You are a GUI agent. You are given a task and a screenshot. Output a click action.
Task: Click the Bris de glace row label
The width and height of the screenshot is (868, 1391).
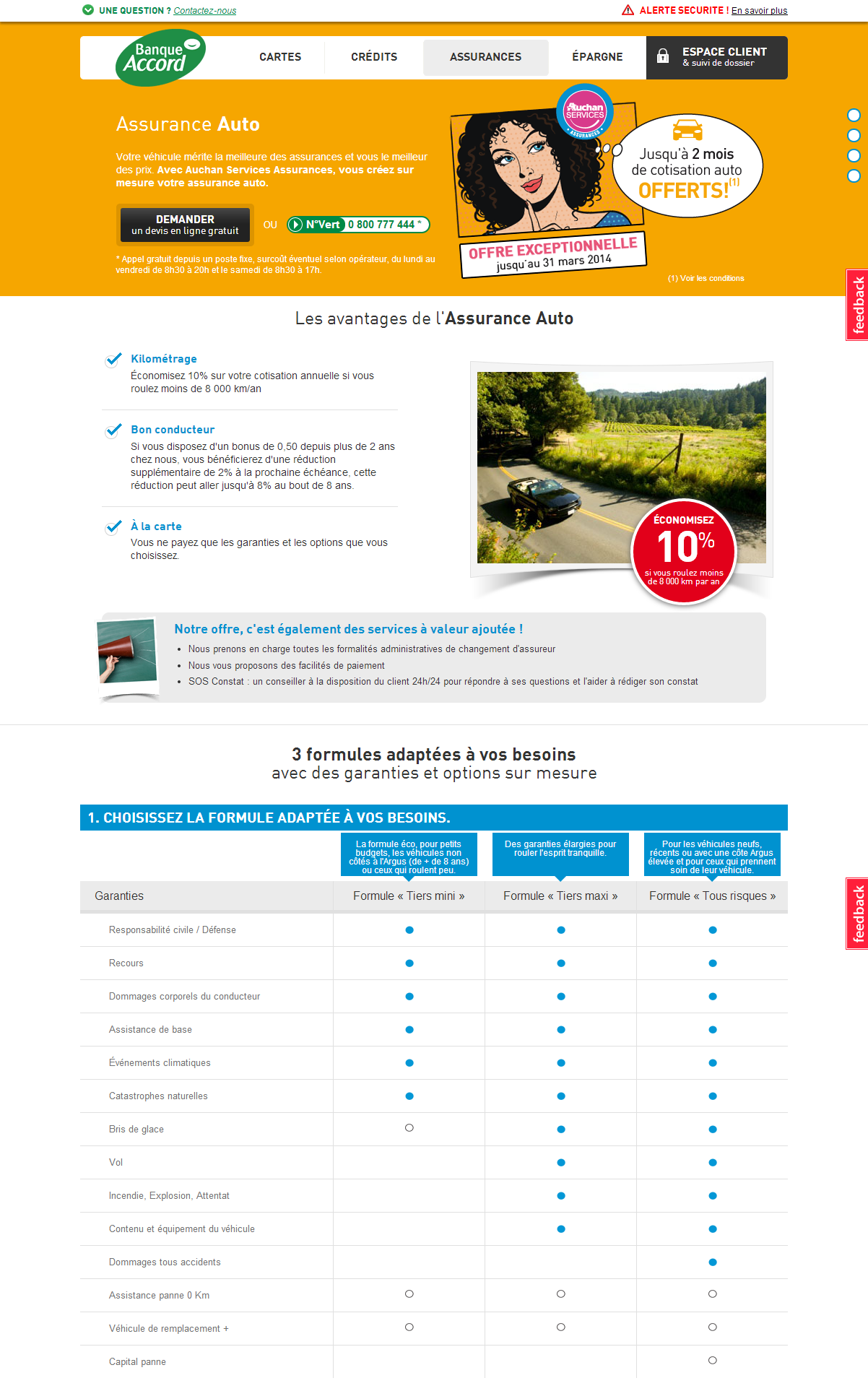coord(136,1130)
